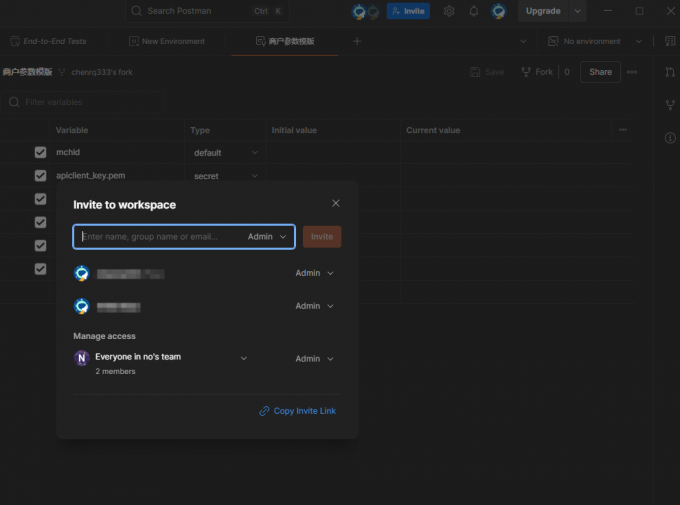Click the no environment icon
Screen dimensions: 680x505
coord(553,41)
